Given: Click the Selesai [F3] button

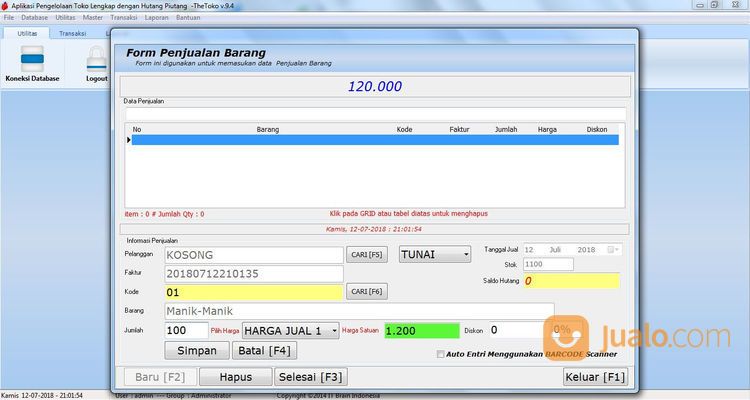Looking at the screenshot, I should (x=311, y=377).
